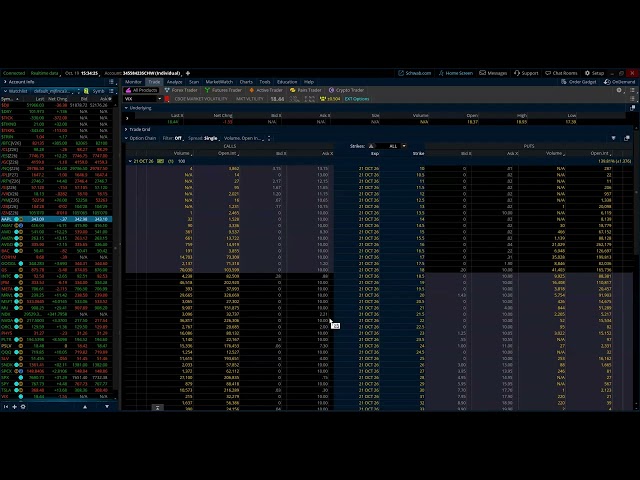Collapse the Underlying section
The image size is (640, 480).
pos(126,108)
